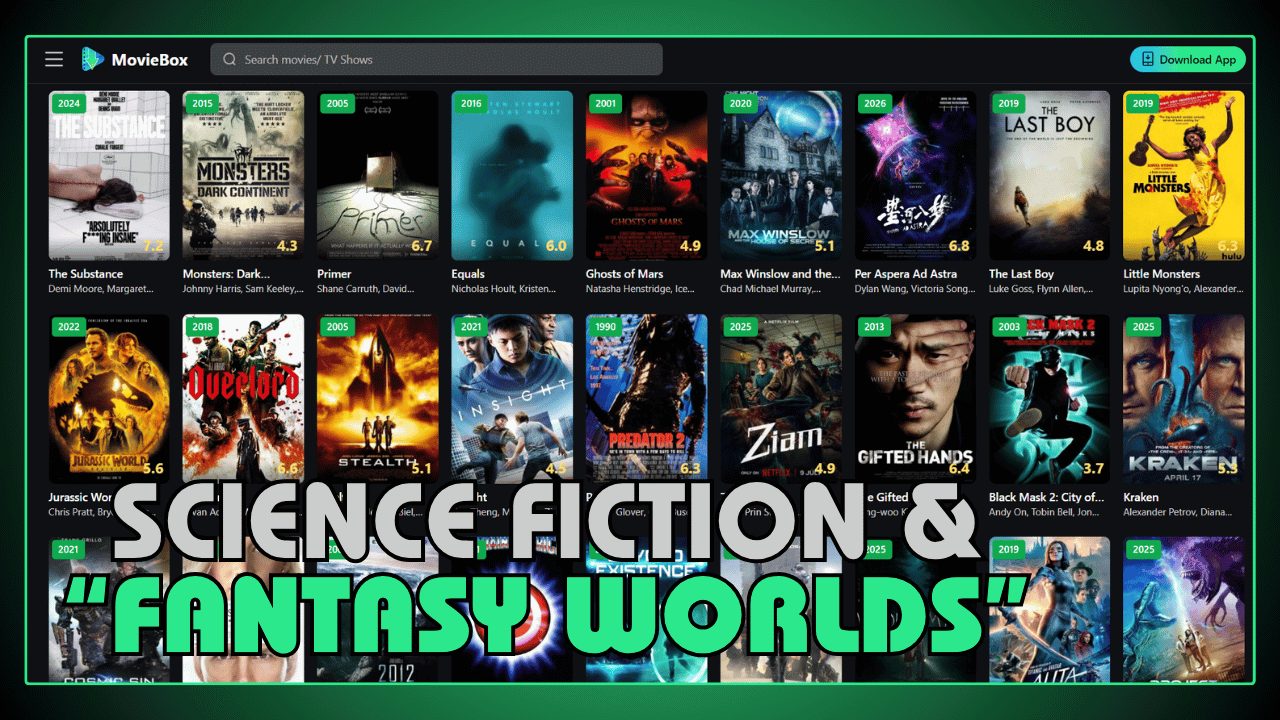Image resolution: width=1280 pixels, height=720 pixels.
Task: Click 'Lupita Nyong'o, Alexander...' cast text
Action: click(1184, 289)
